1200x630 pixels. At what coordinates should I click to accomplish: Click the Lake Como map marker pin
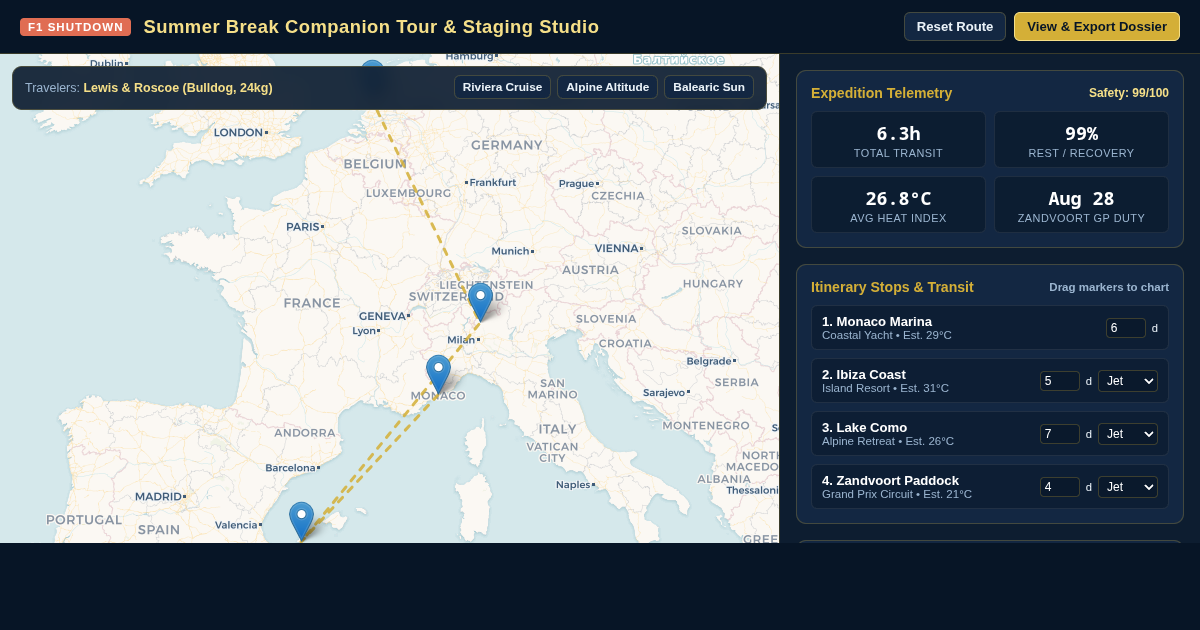480,302
